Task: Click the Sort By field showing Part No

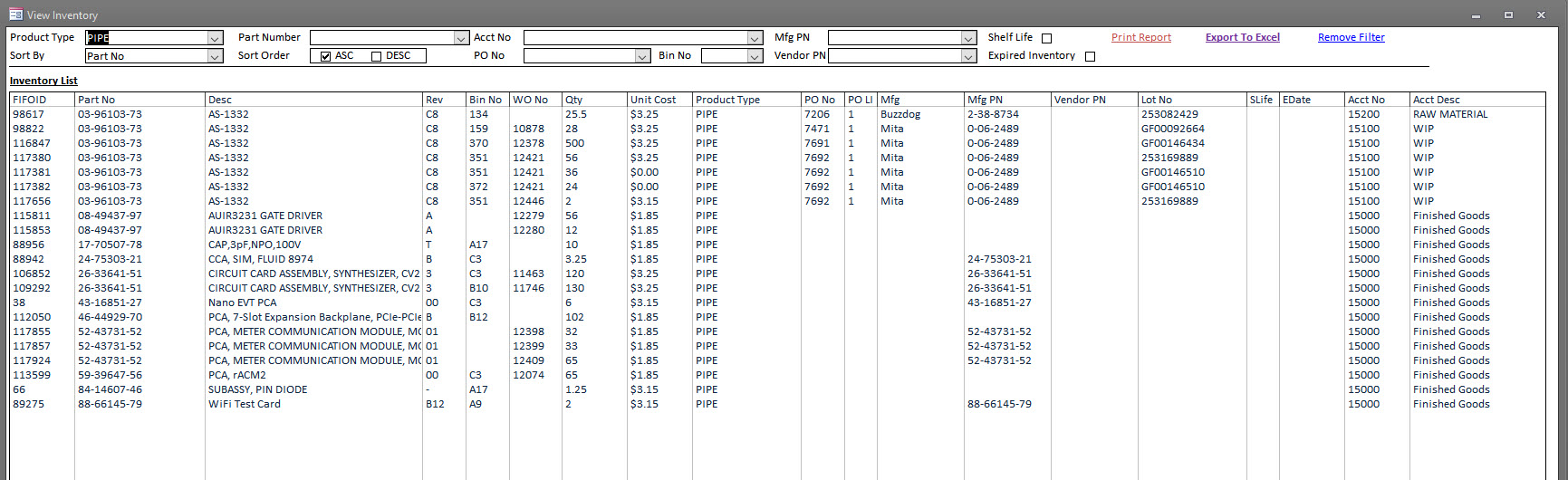Action: pos(147,56)
